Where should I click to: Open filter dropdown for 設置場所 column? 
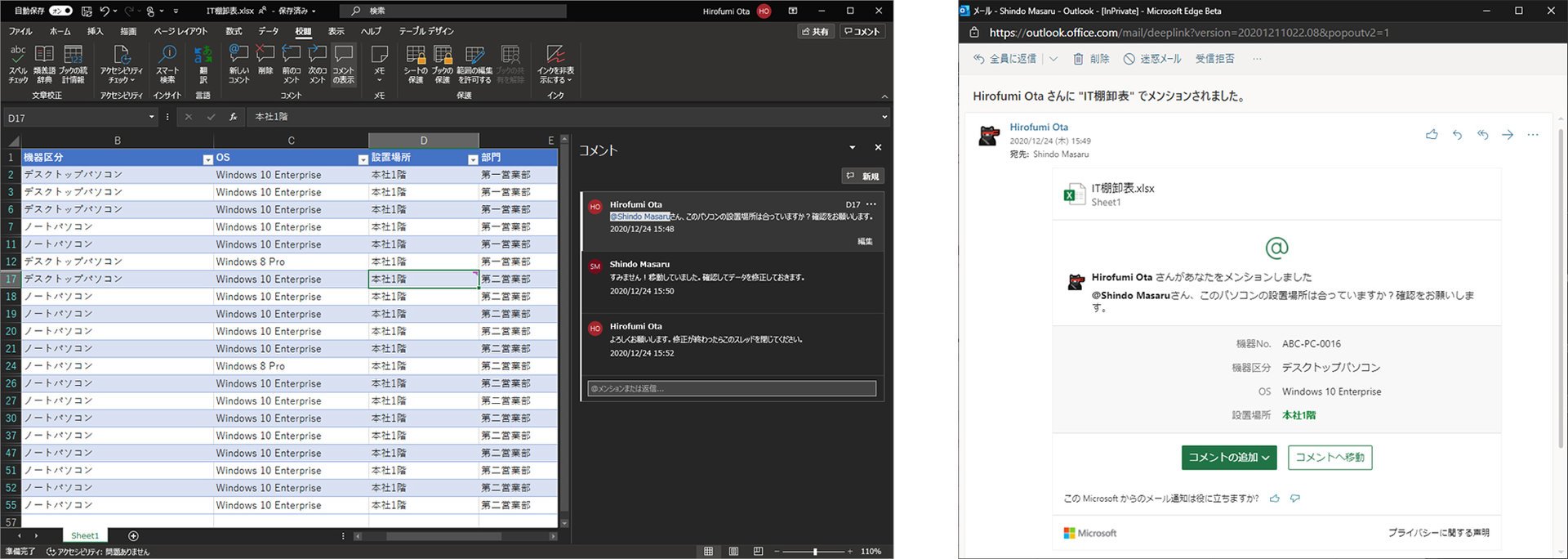(472, 159)
